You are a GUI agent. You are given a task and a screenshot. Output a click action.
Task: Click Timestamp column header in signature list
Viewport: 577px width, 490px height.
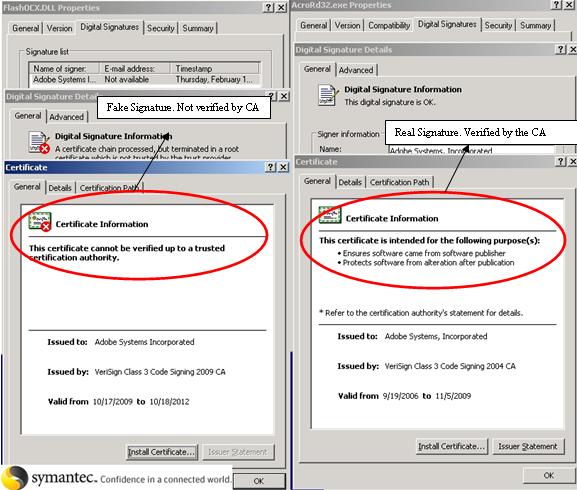coord(215,69)
